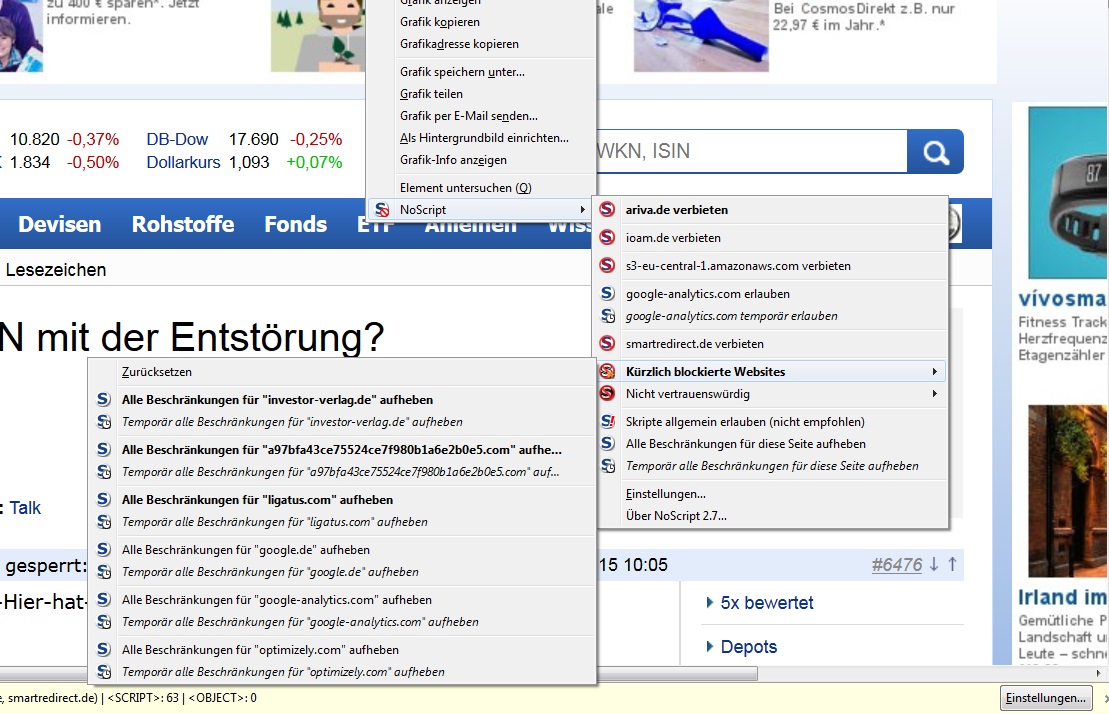The width and height of the screenshot is (1109, 714).
Task: Open the DB-Dow link
Action: (177, 139)
